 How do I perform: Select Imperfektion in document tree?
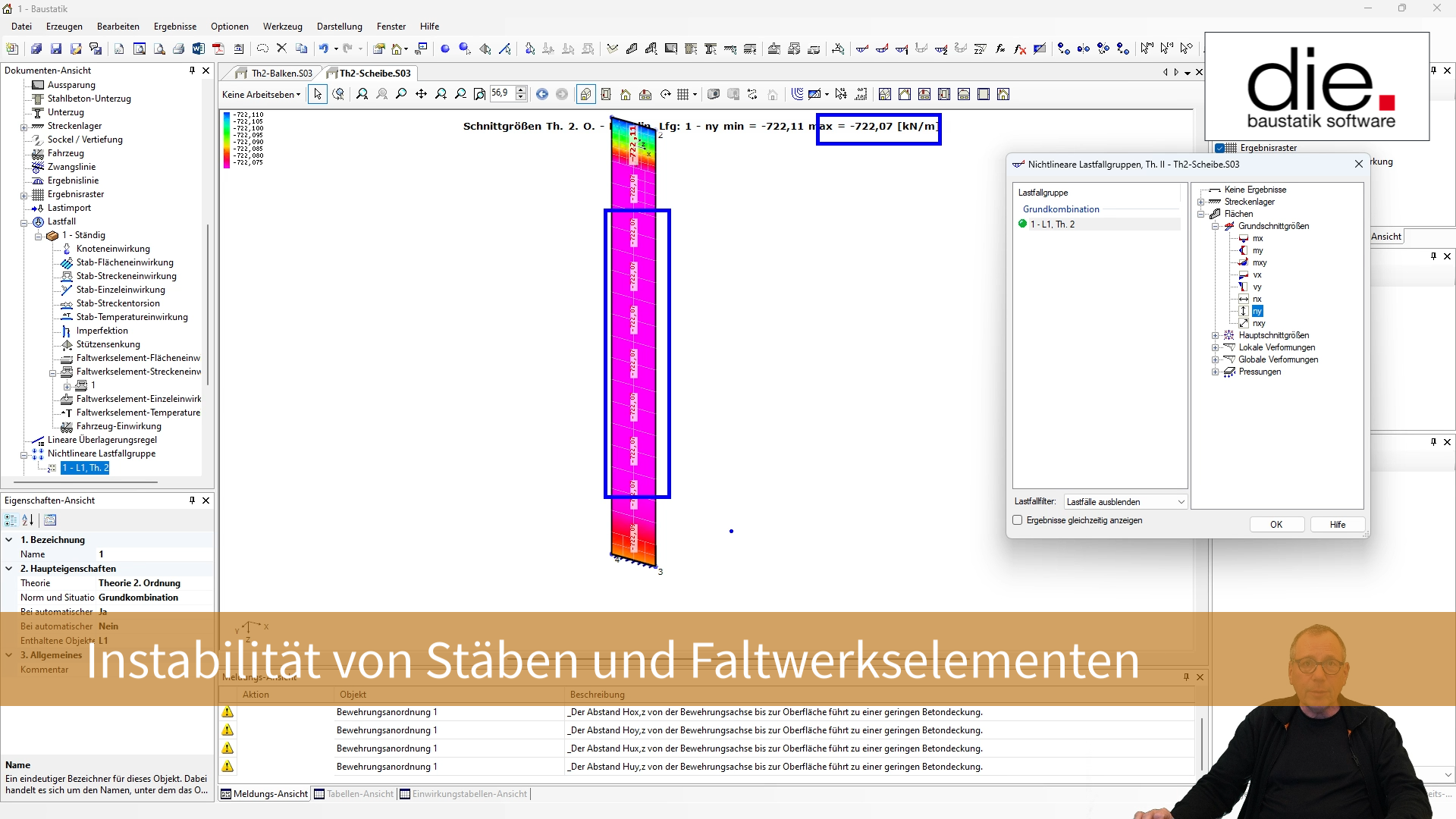tap(102, 331)
